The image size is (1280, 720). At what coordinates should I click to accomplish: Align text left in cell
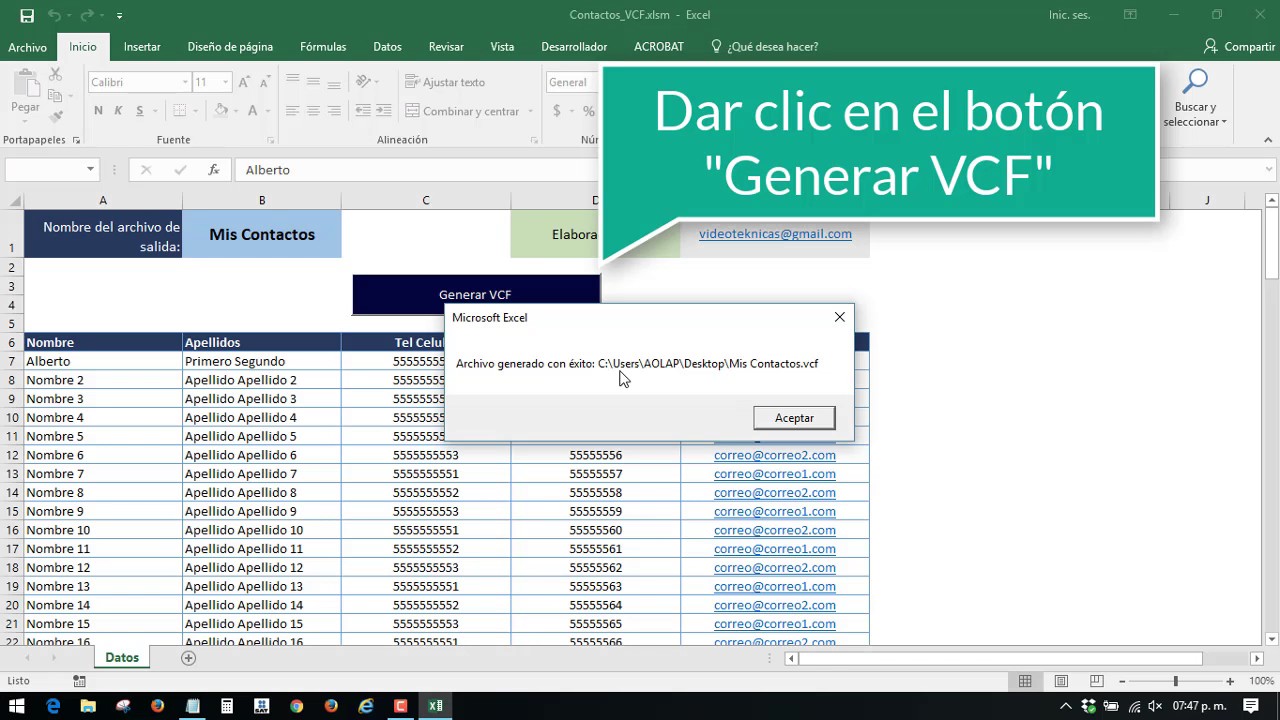coord(293,111)
